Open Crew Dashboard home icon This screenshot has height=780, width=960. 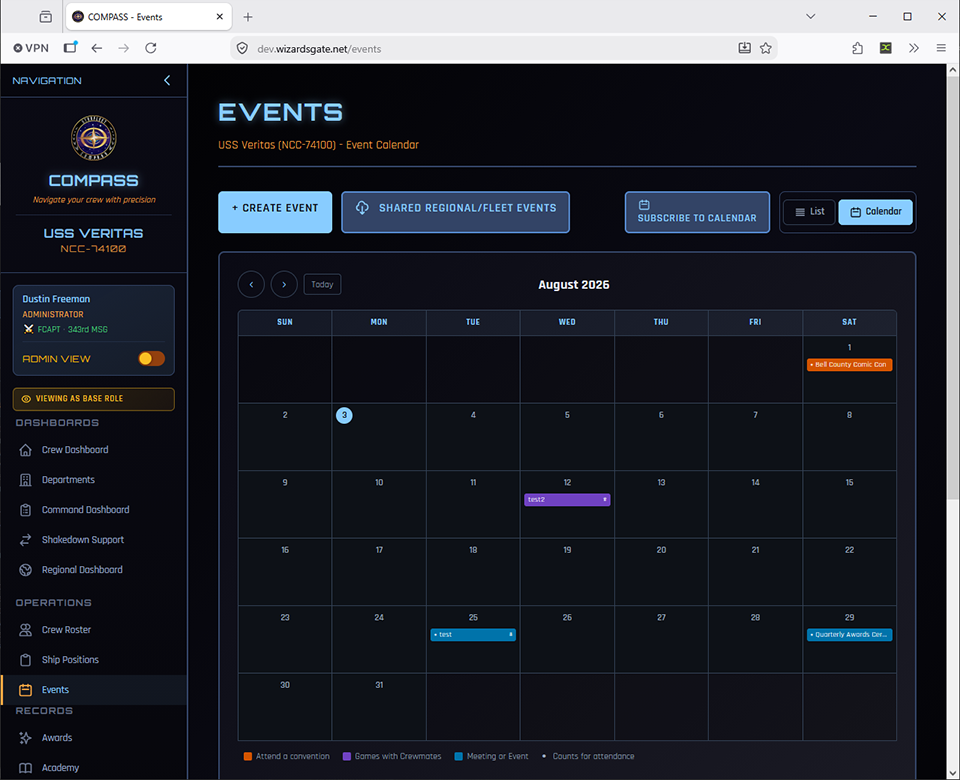coord(25,450)
